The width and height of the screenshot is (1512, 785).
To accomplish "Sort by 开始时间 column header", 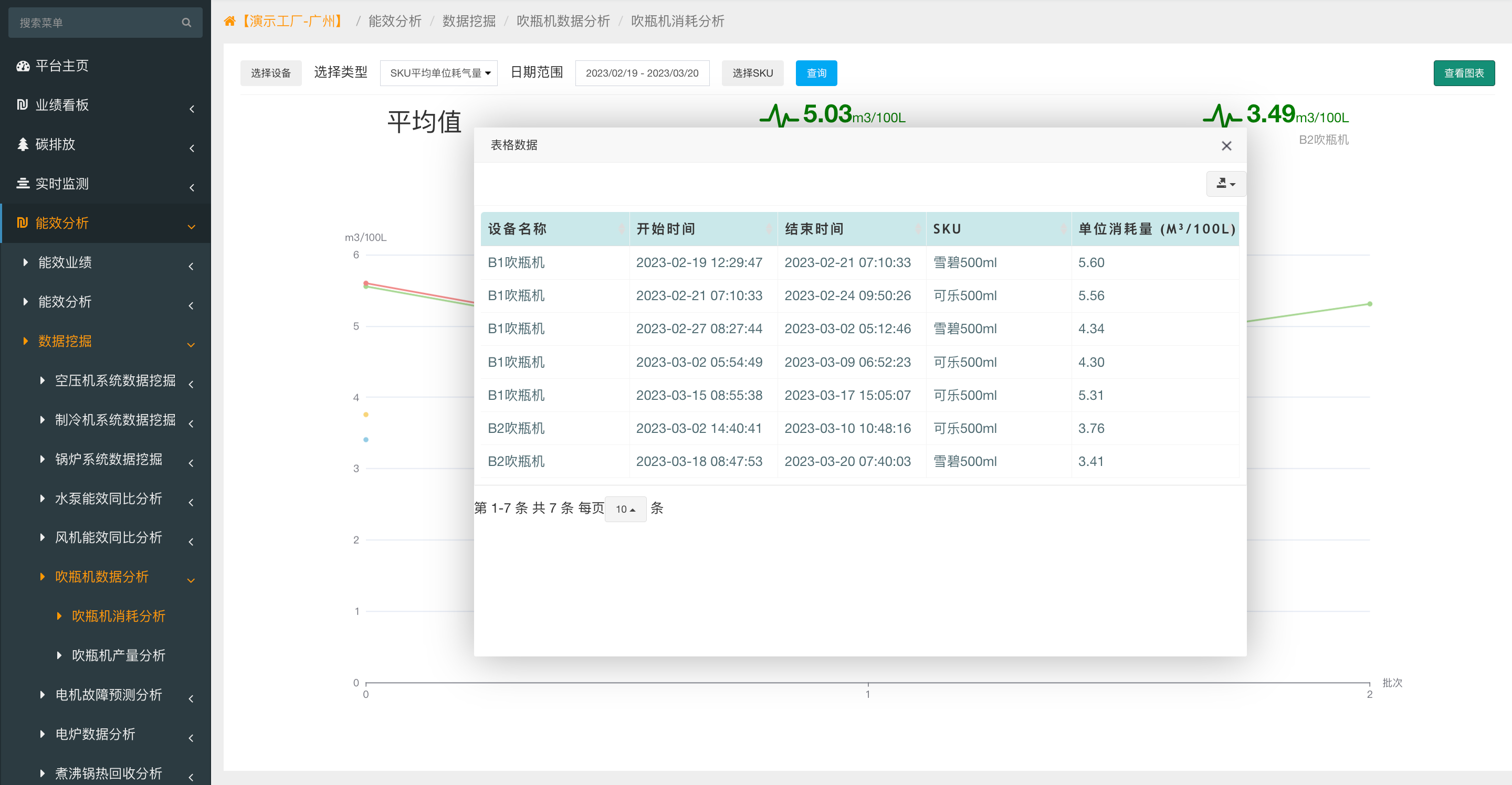I will pos(703,229).
